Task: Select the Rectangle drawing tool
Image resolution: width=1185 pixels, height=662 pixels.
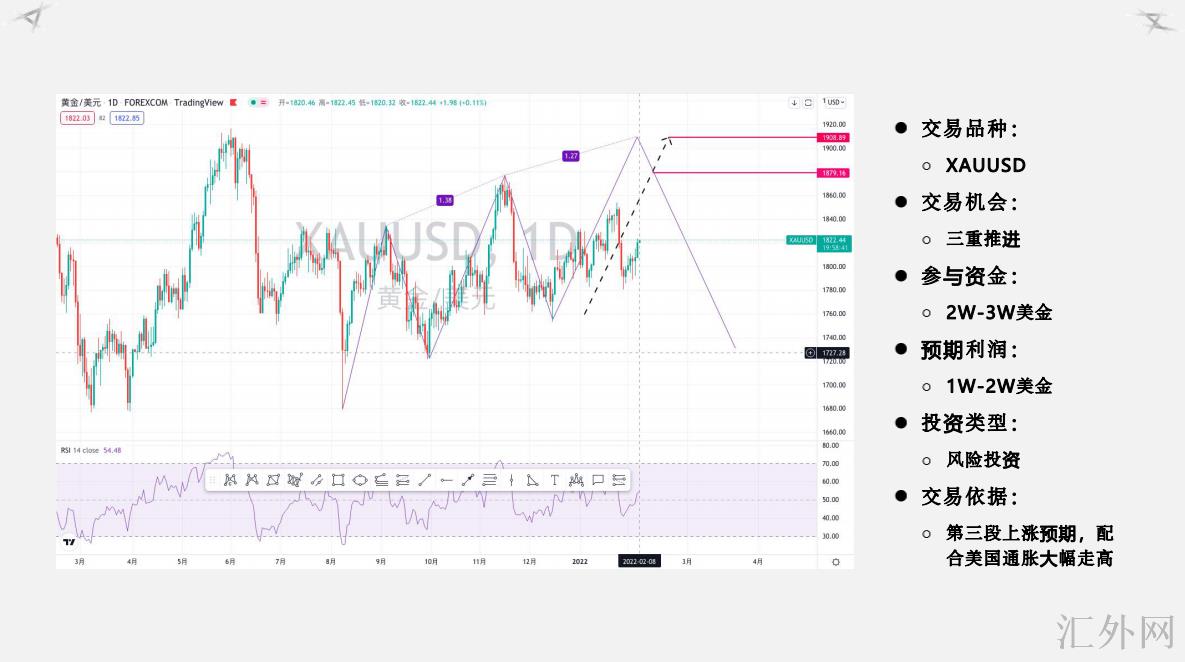Action: (338, 480)
